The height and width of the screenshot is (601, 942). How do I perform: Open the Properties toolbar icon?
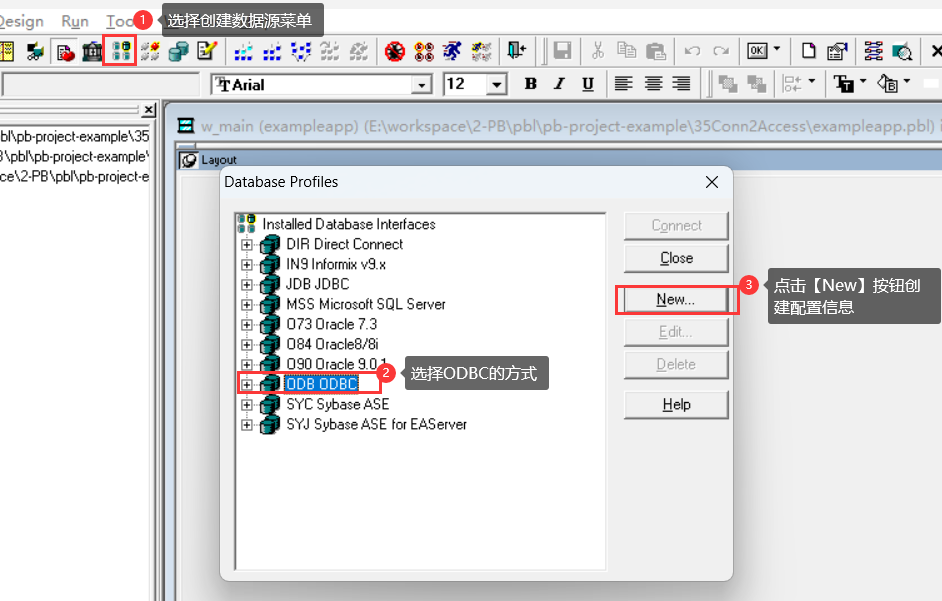pos(837,51)
